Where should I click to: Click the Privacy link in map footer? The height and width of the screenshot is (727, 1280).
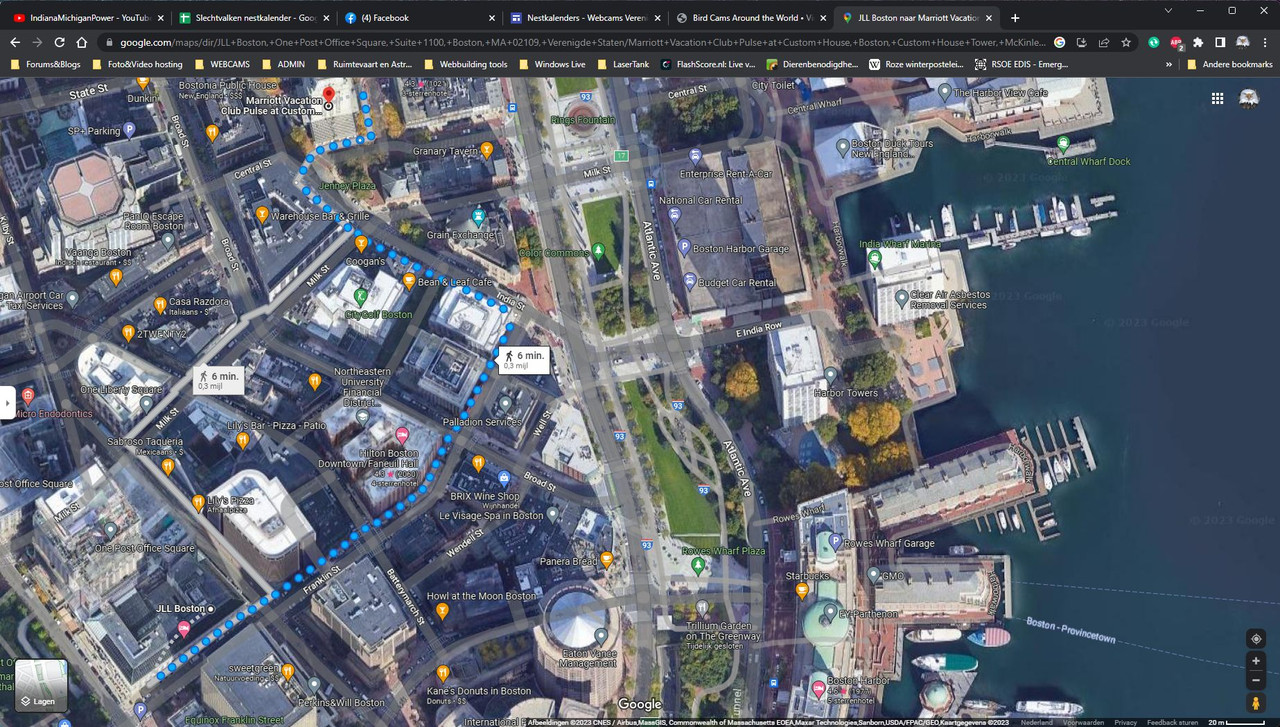[1126, 722]
